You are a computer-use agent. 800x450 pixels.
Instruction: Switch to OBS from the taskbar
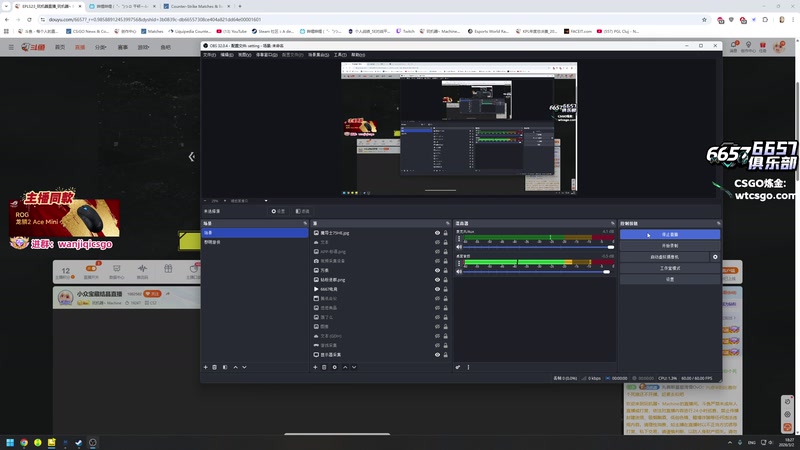pos(92,442)
